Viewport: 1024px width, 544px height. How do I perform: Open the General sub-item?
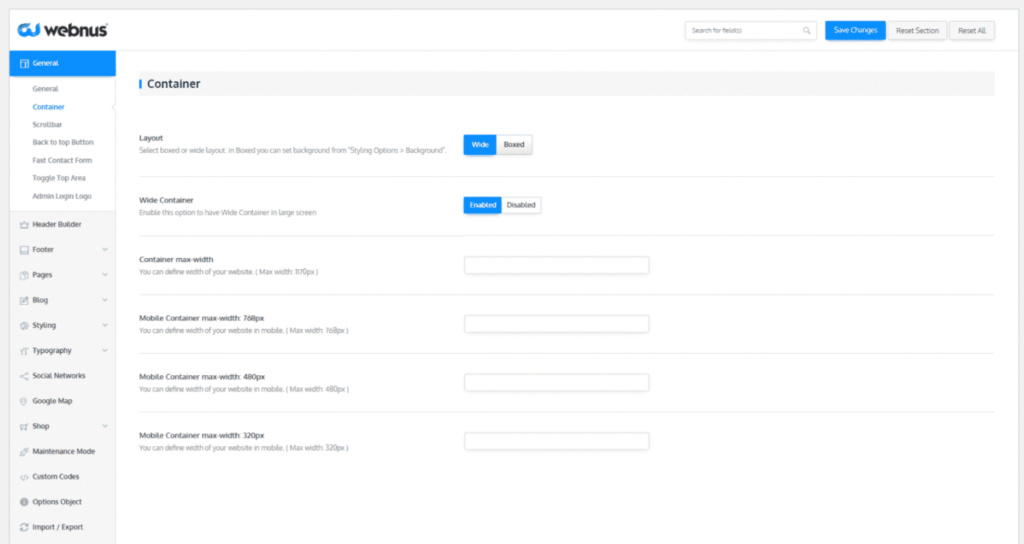(45, 89)
